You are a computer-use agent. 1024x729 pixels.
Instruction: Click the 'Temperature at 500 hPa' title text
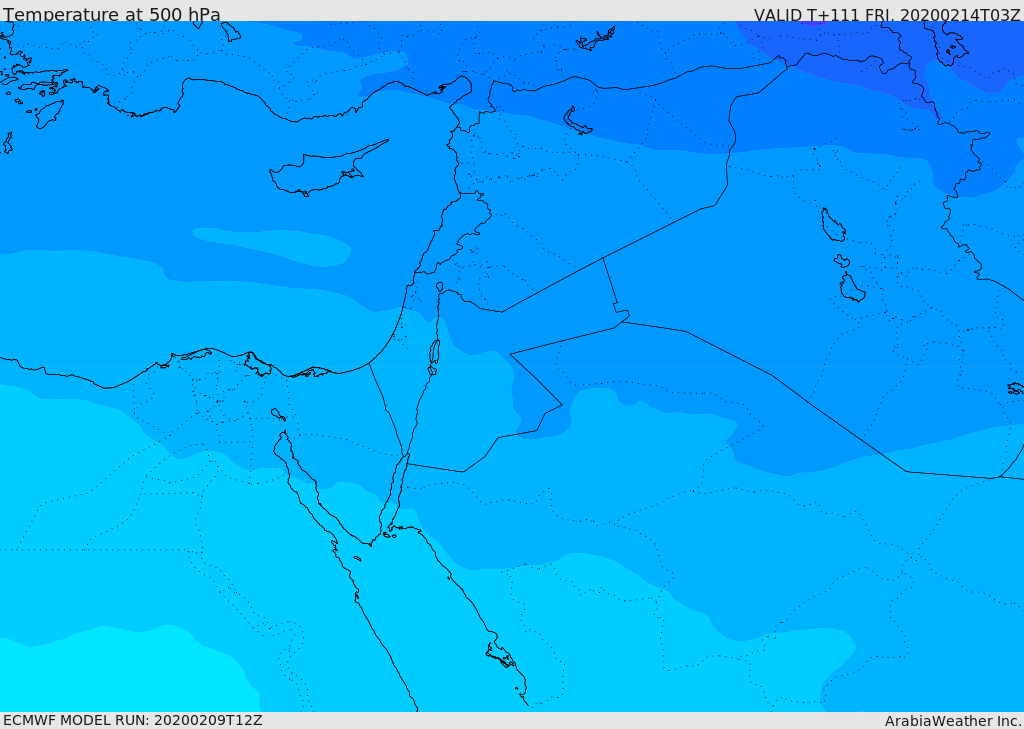click(112, 14)
